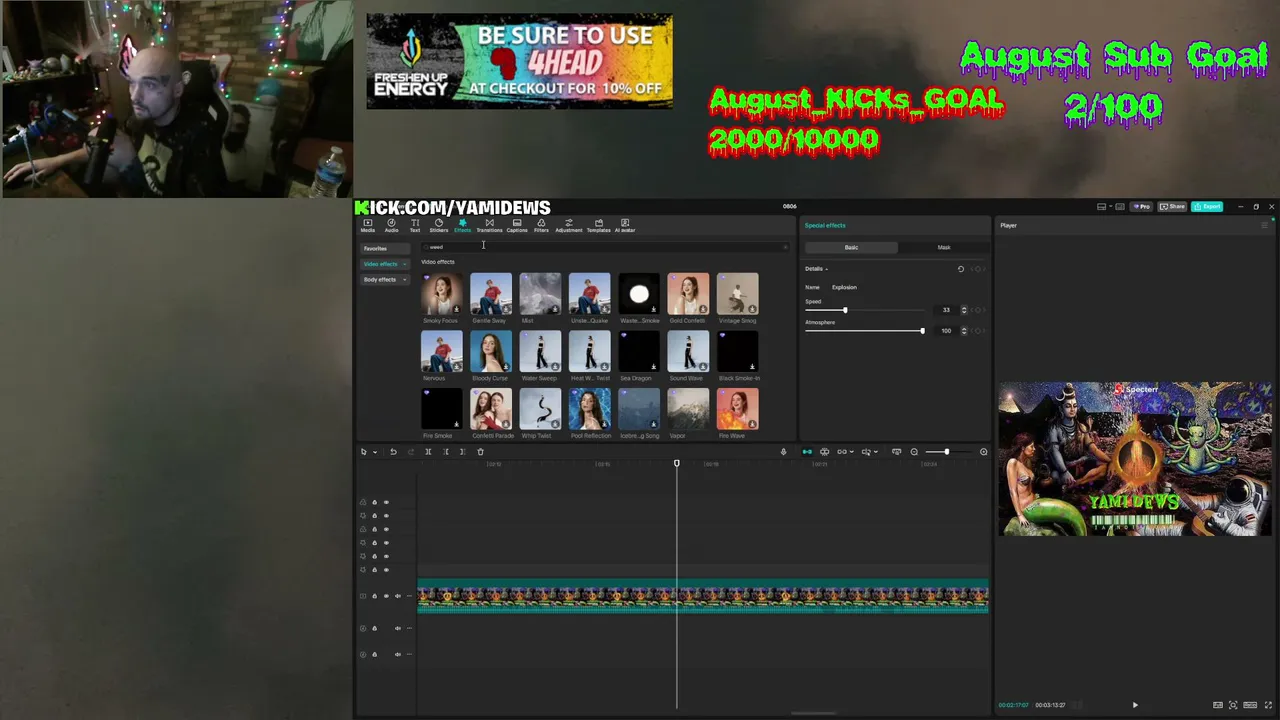Toggle the main track magnet
Viewport: 1280px width, 720px height.
807,452
